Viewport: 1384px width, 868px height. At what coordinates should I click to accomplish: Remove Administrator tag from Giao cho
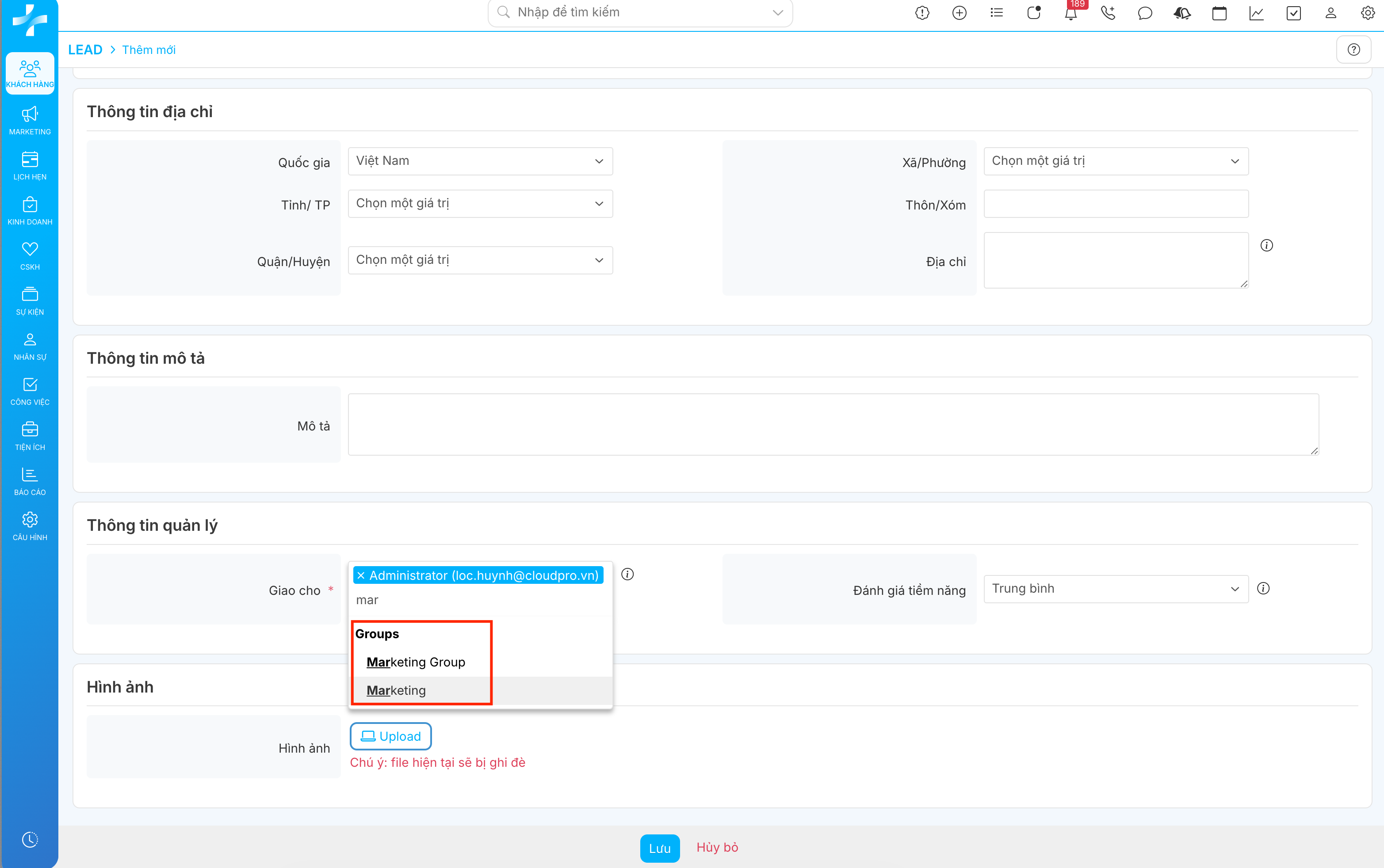(x=361, y=575)
